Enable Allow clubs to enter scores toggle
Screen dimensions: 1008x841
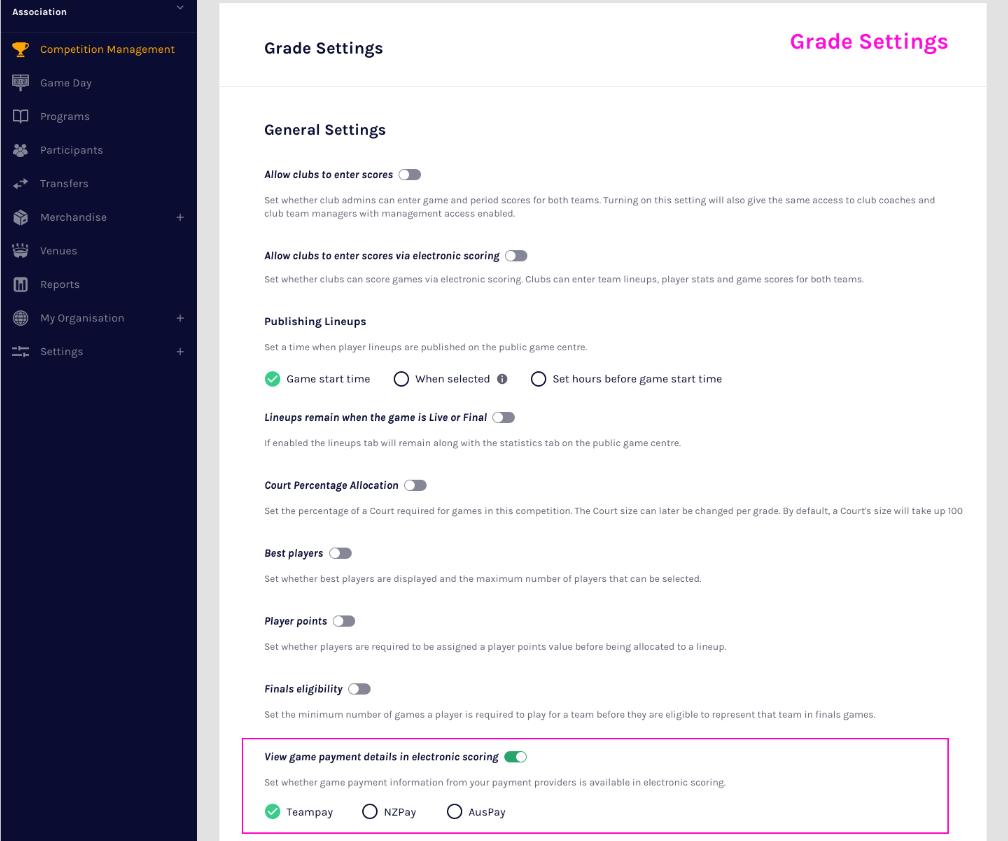(x=409, y=175)
